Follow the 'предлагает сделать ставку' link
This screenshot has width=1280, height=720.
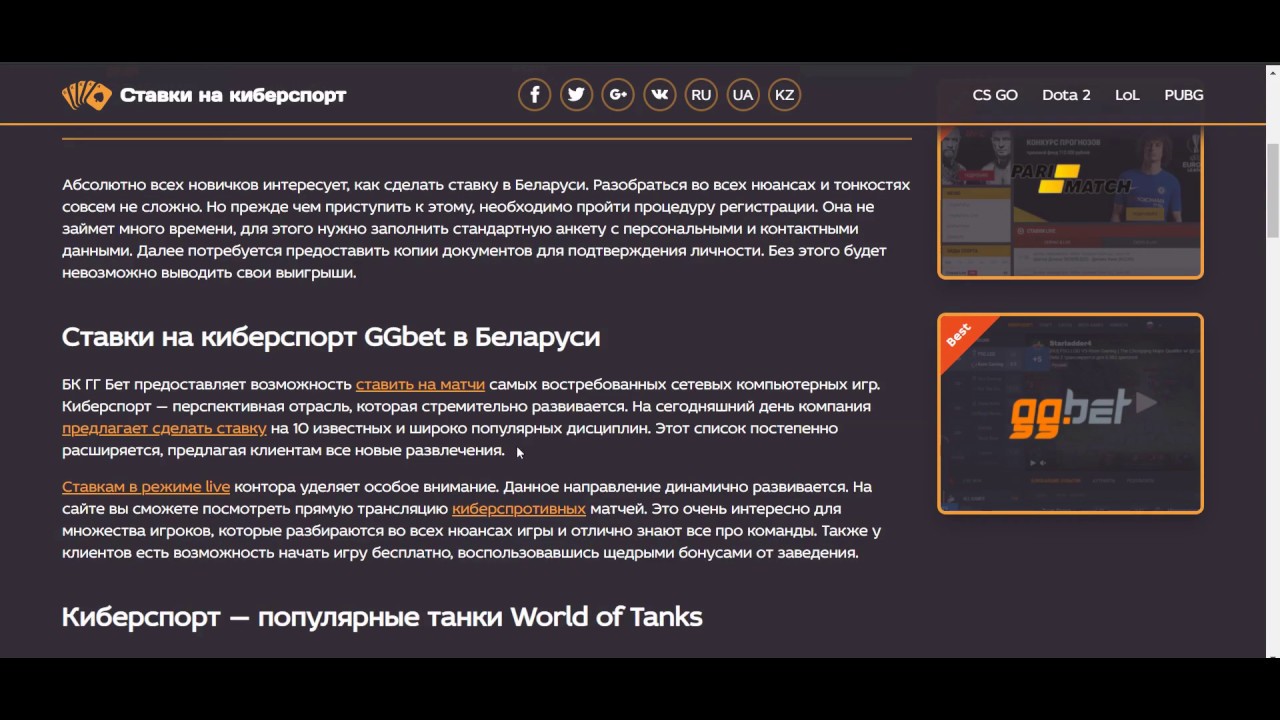click(x=164, y=428)
